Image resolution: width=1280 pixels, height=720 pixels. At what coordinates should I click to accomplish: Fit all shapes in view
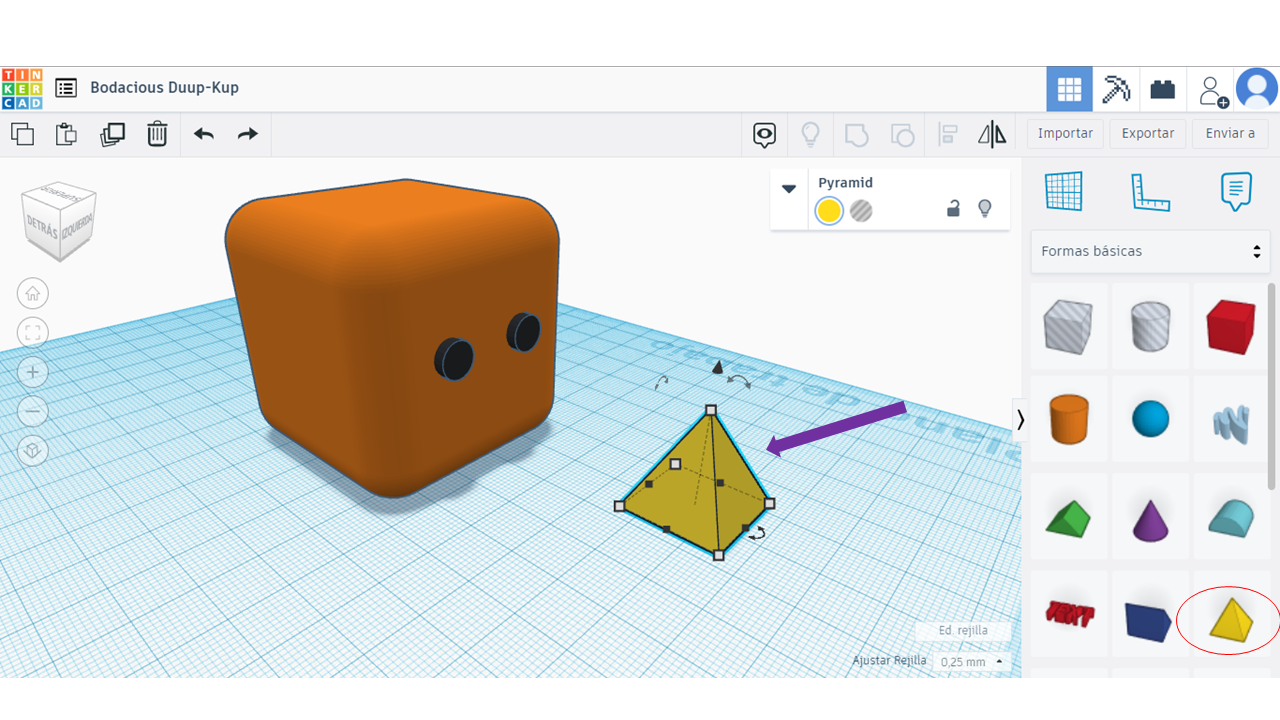pos(33,332)
